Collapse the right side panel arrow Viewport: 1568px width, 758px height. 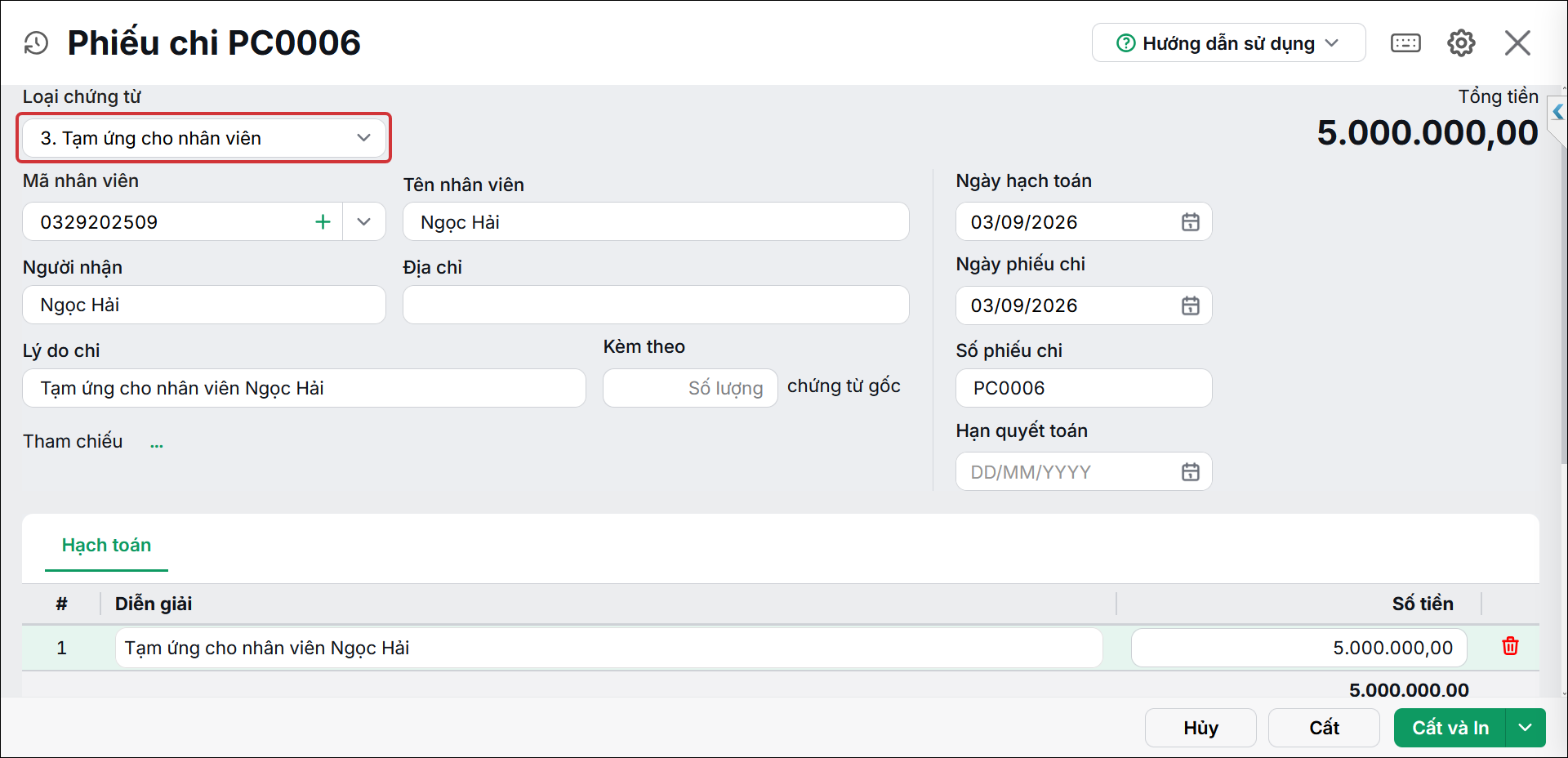coord(1557,112)
